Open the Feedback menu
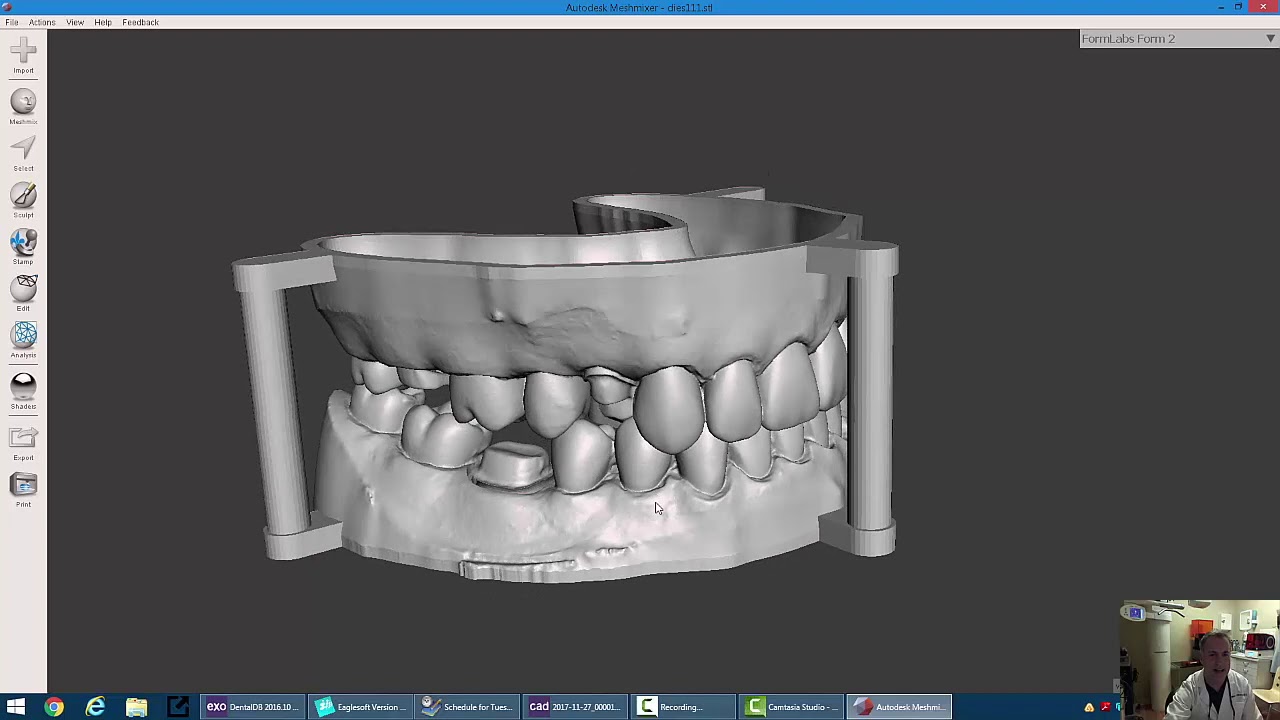 pos(140,22)
